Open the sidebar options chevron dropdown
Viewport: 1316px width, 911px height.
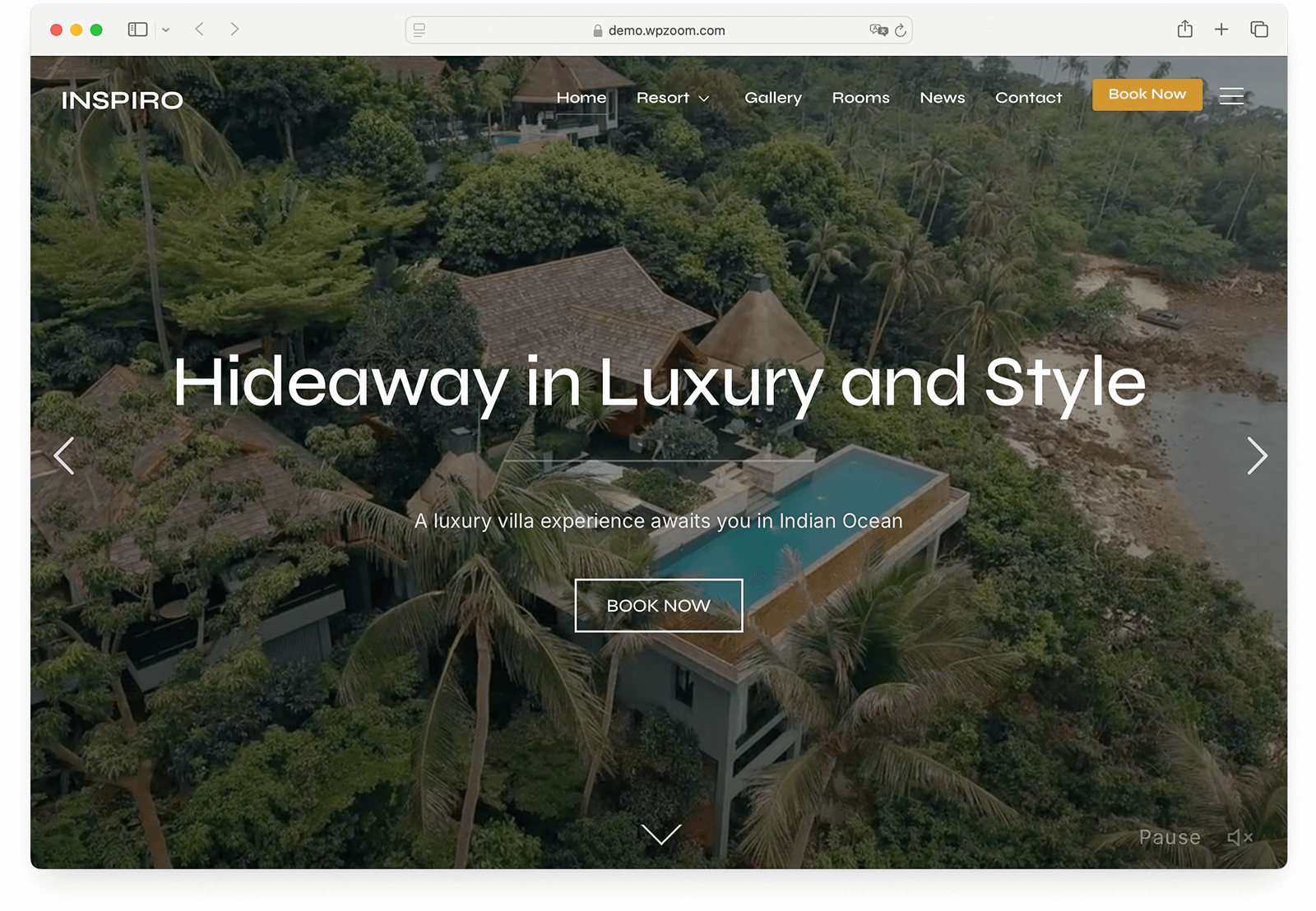tap(165, 30)
